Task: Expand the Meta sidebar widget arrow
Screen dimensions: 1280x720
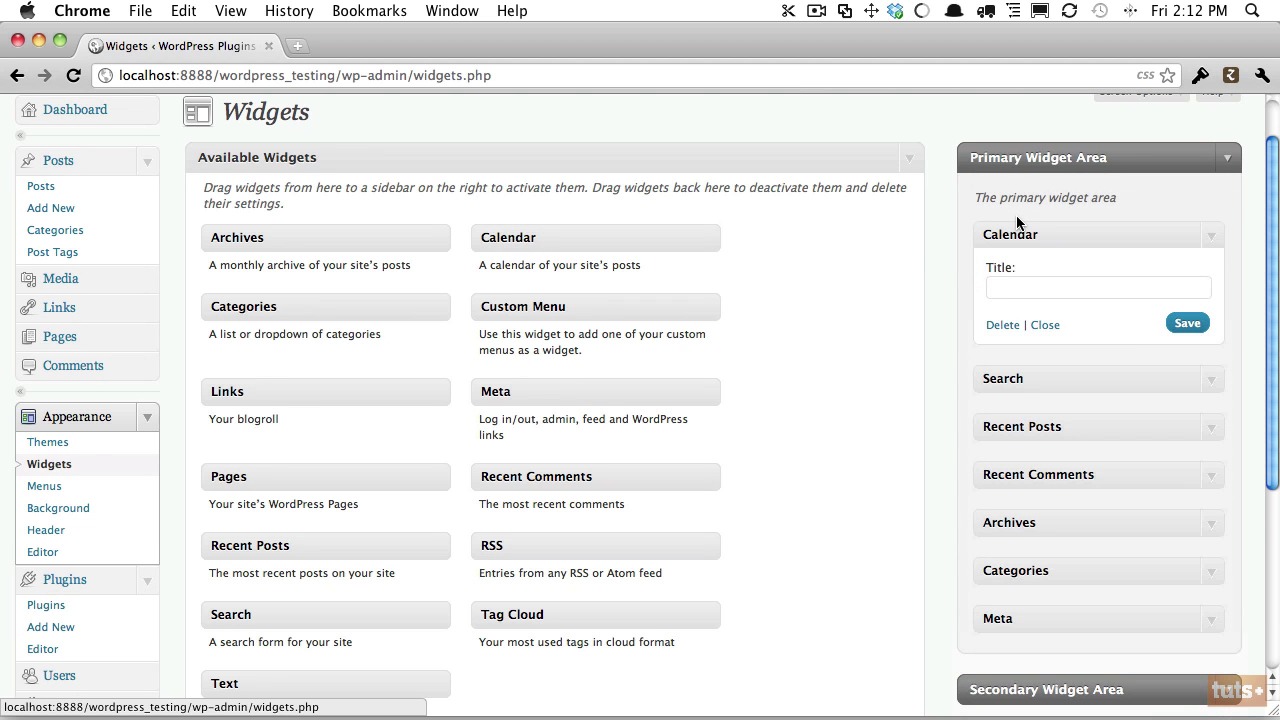Action: pyautogui.click(x=1211, y=619)
